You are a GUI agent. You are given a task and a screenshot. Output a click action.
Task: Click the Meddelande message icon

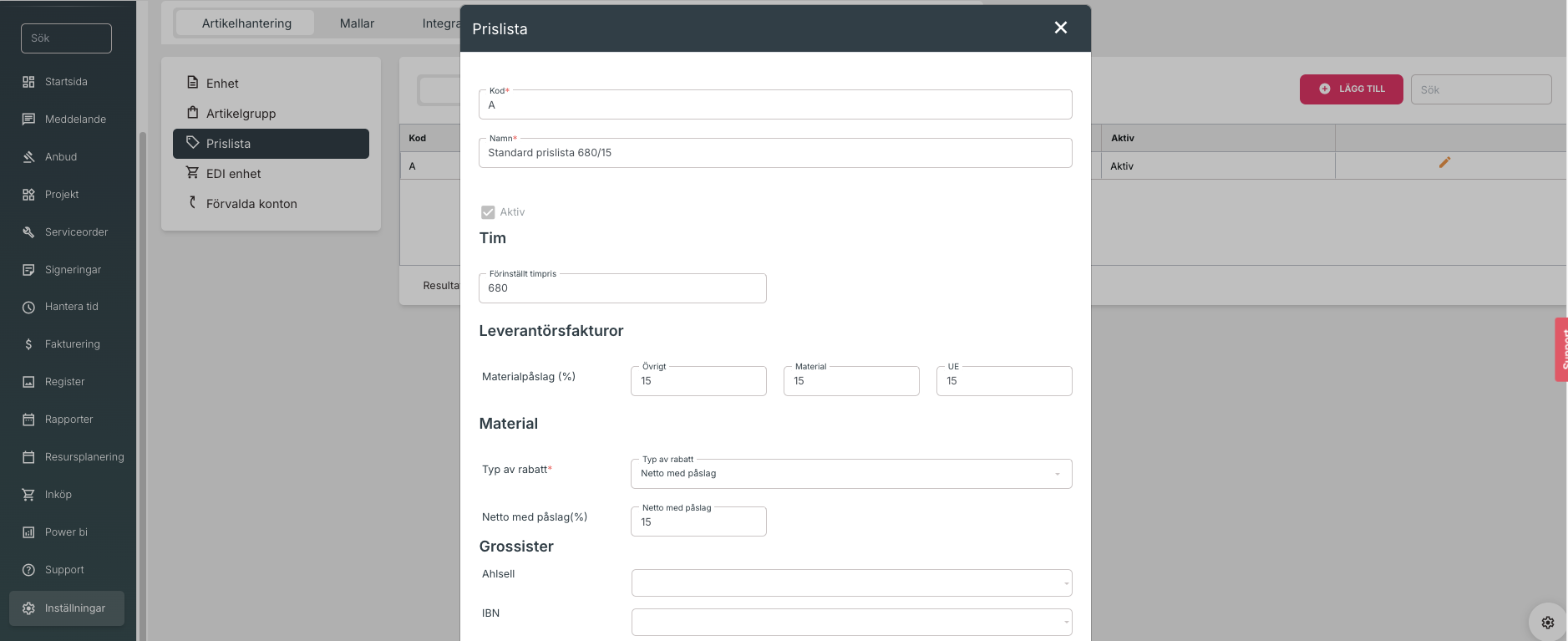(28, 120)
